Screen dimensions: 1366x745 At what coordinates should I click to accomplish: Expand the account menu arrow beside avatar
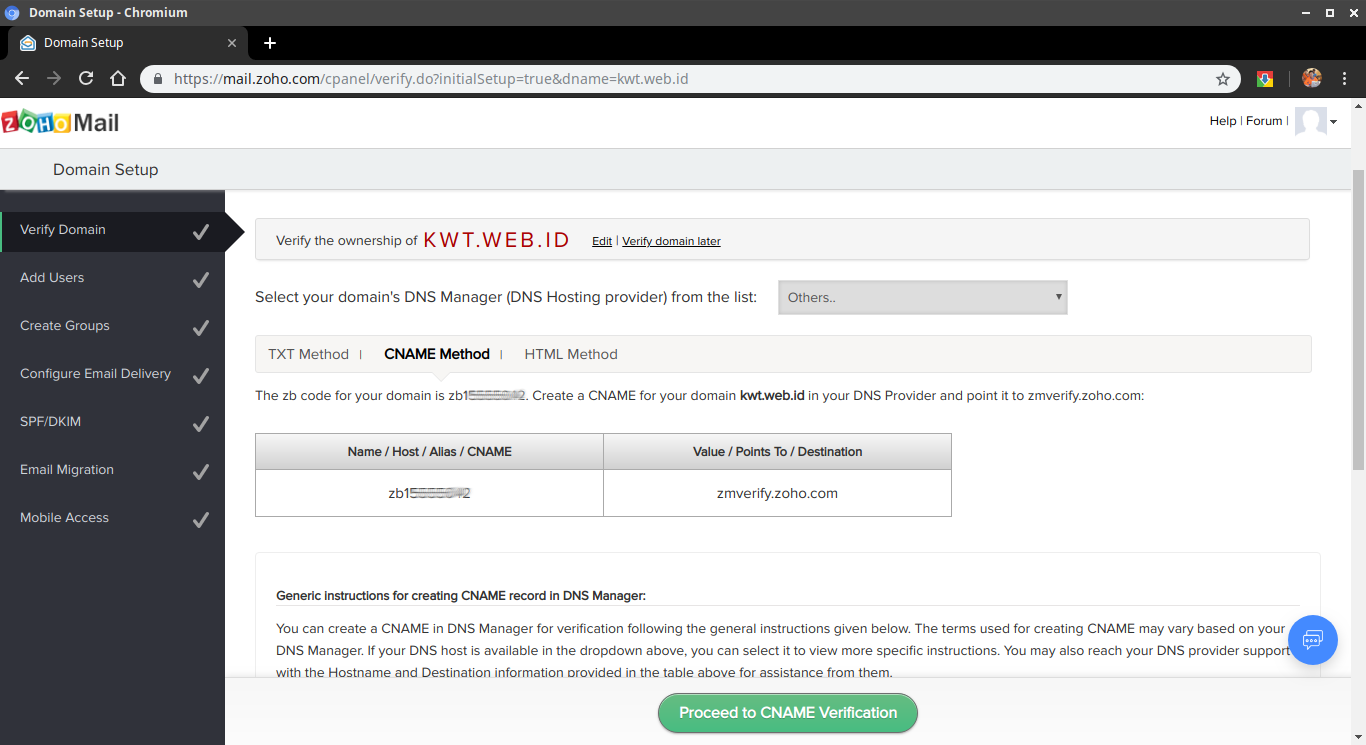pyautogui.click(x=1334, y=122)
